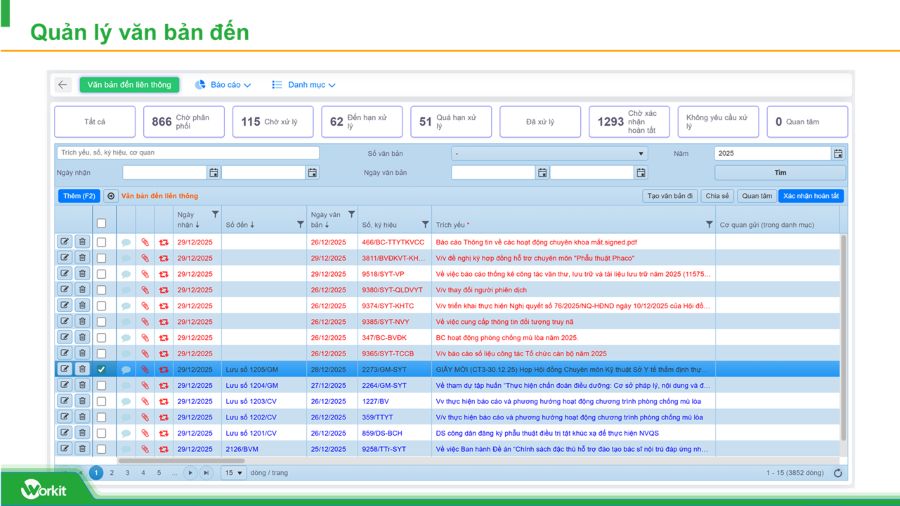The height and width of the screenshot is (506, 900).
Task: Select the 866 Chờ phân phối tab
Action: point(184,122)
